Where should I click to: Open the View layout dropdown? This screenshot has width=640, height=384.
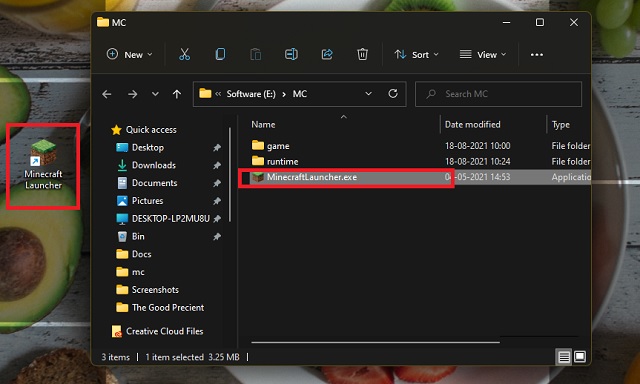pyautogui.click(x=483, y=54)
